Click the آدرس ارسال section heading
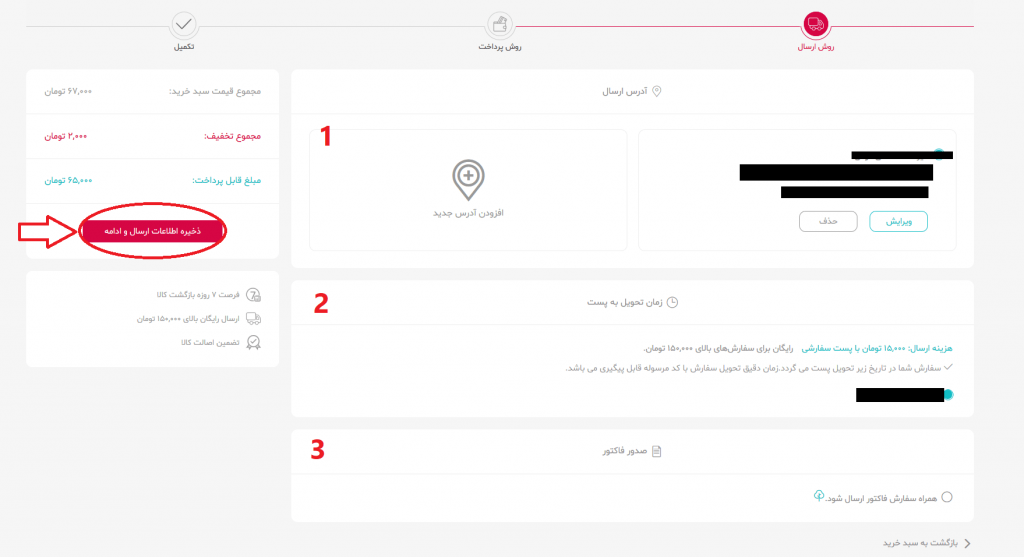This screenshot has width=1024, height=557. coord(624,91)
